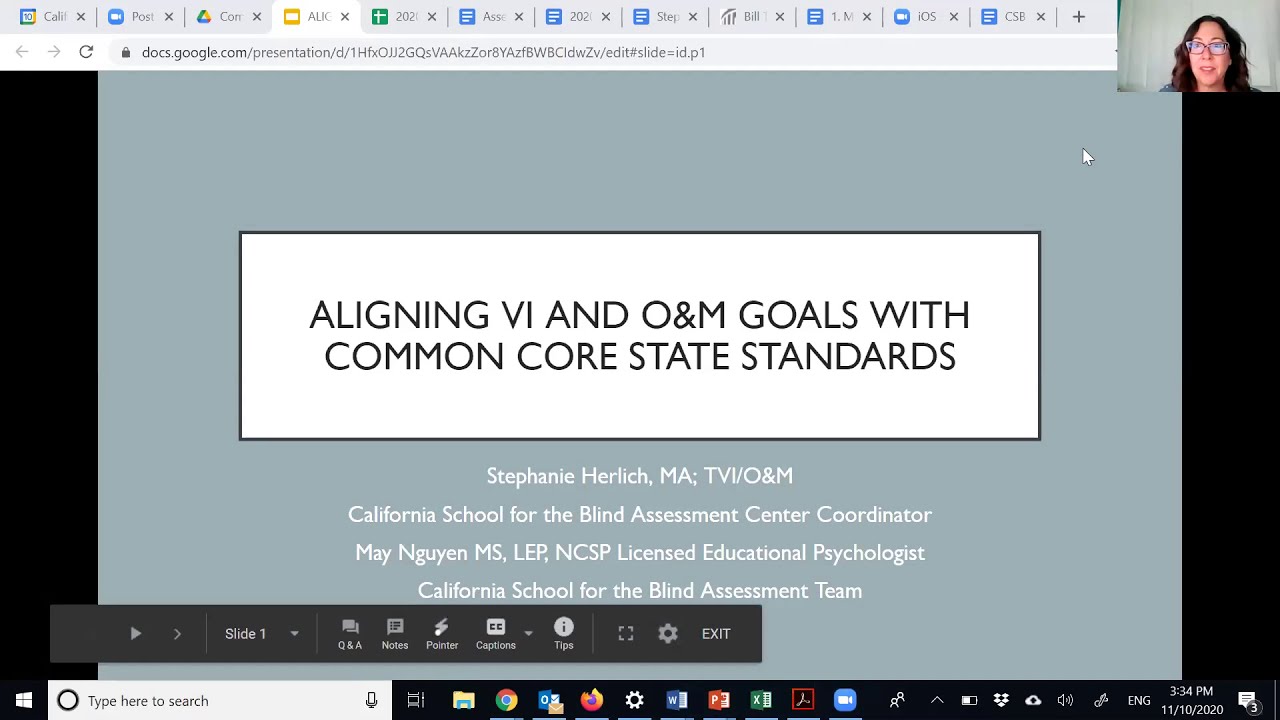Open the cloud sync tray icon
1280x720 pixels.
[x=1033, y=701]
